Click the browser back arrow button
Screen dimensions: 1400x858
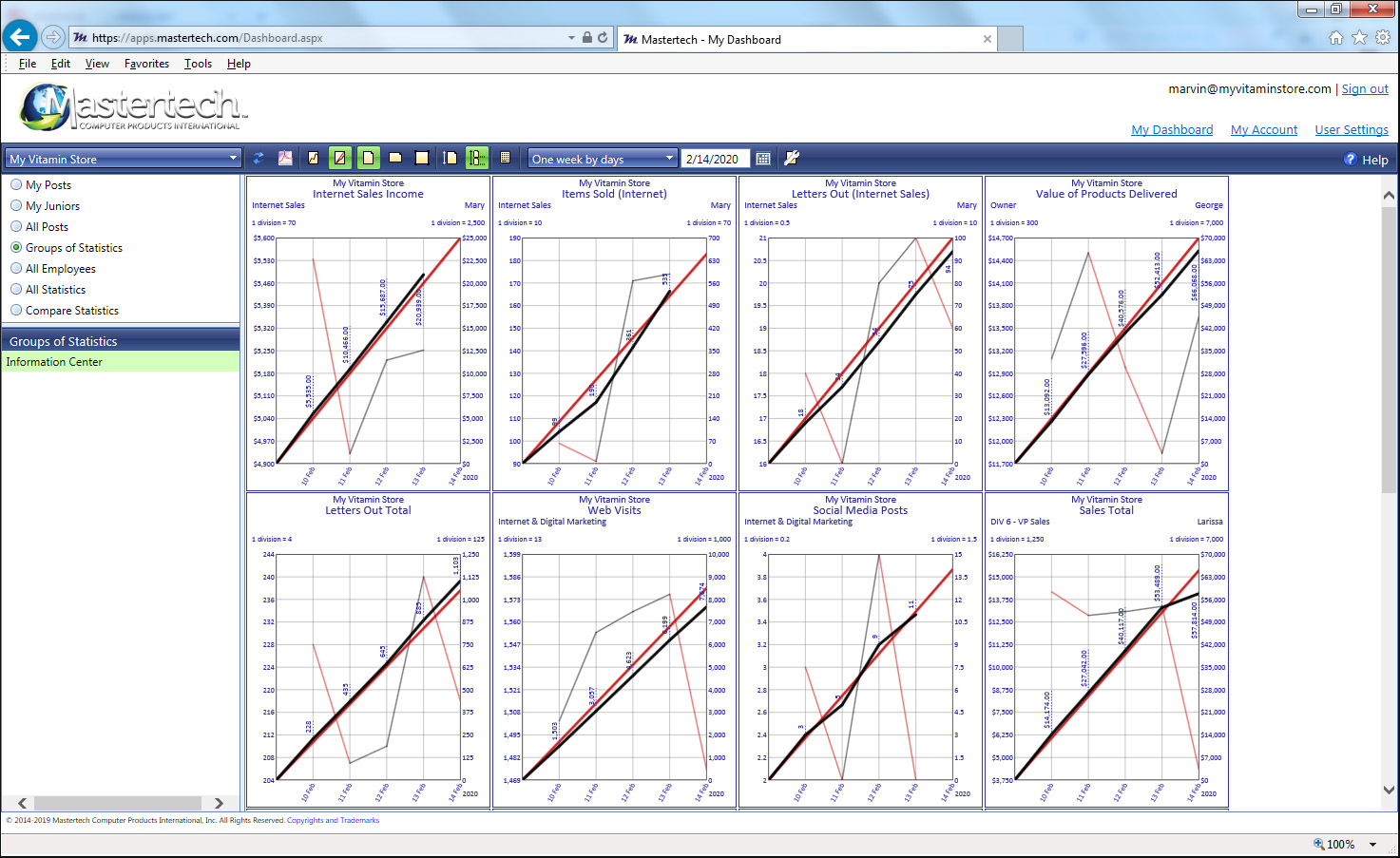point(20,37)
